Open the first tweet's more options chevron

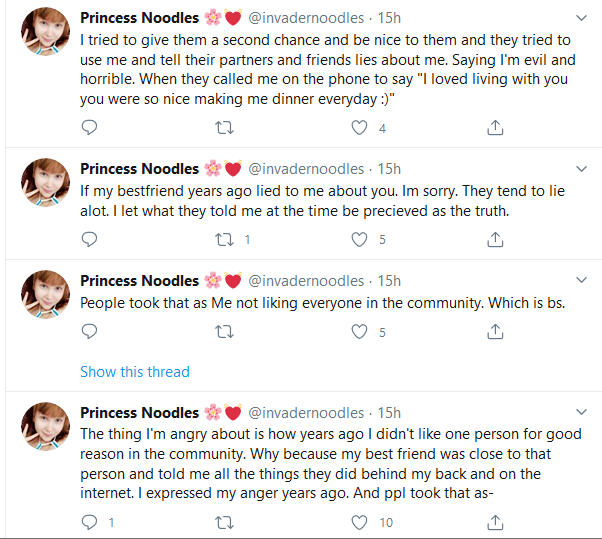(581, 18)
